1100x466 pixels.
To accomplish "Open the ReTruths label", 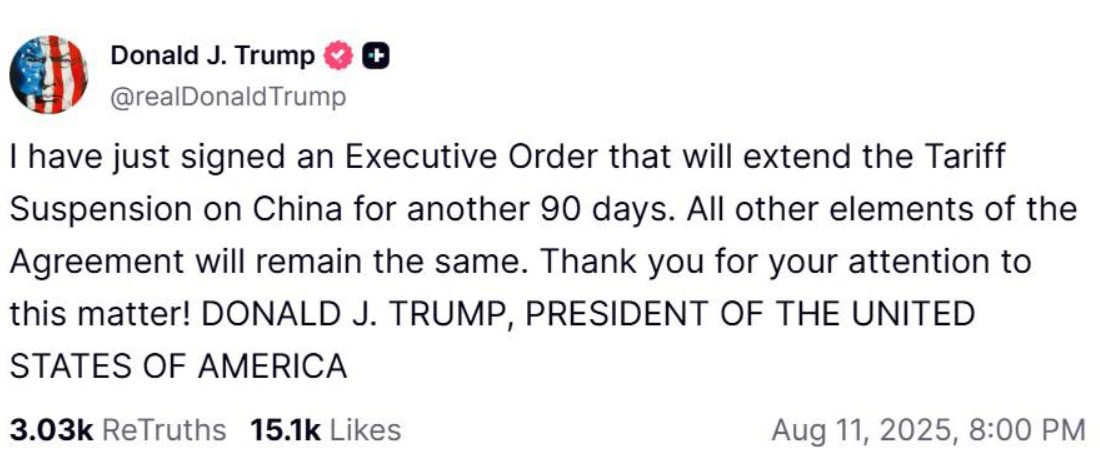I will click(165, 430).
